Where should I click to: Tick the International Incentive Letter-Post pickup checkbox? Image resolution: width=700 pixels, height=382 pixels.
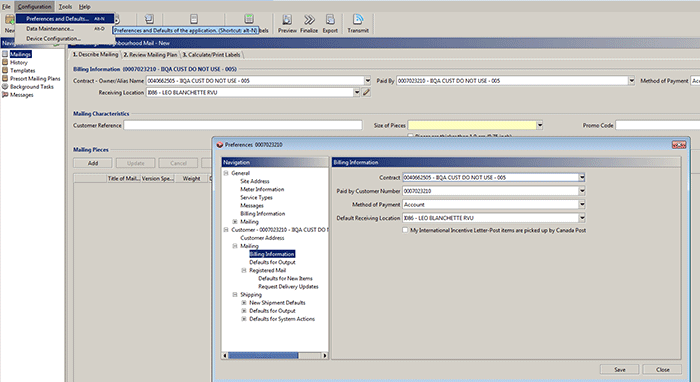[405, 230]
